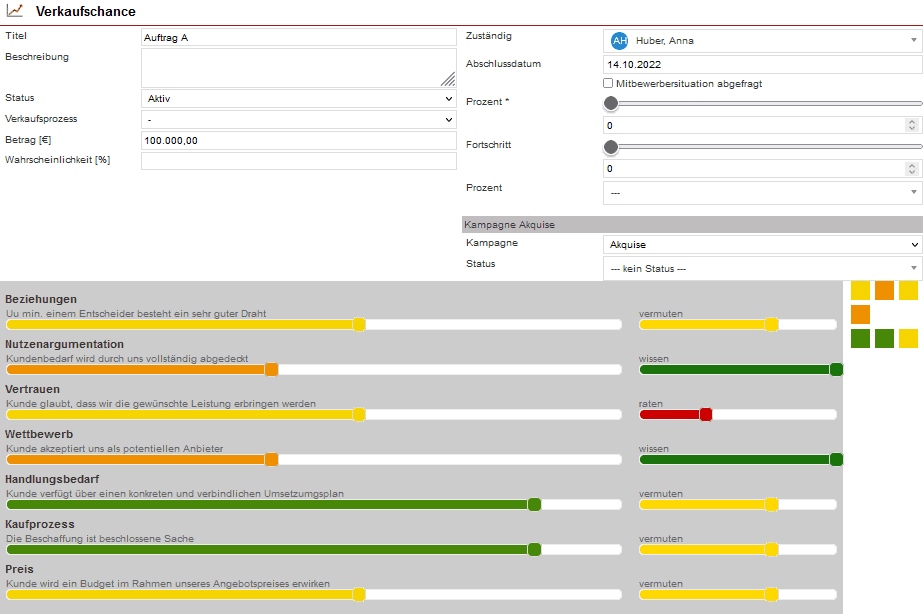Click the leftmost green swatch in bottom row
This screenshot has height=614, width=923.
click(860, 339)
